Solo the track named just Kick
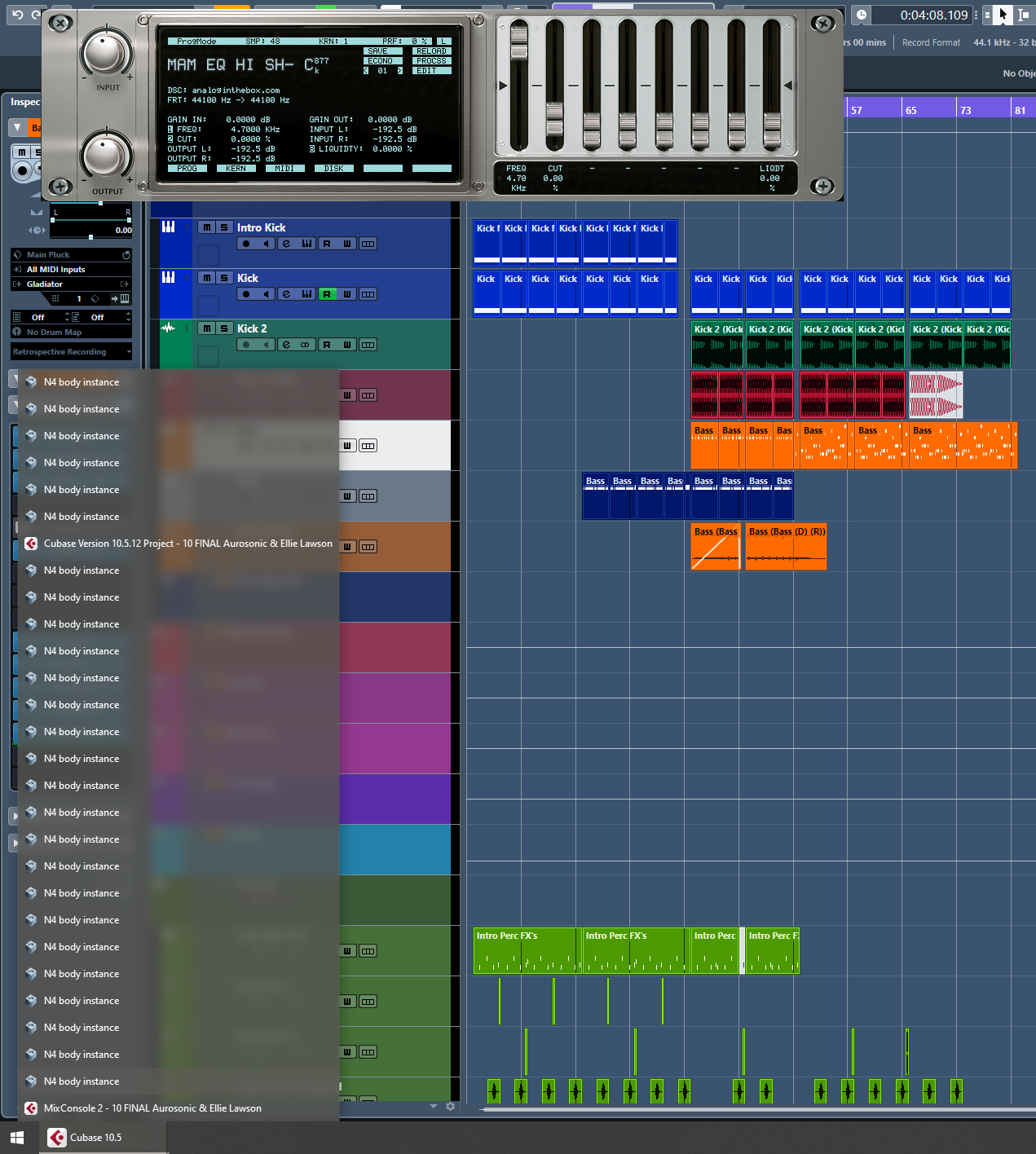The width and height of the screenshot is (1036, 1154). point(224,278)
